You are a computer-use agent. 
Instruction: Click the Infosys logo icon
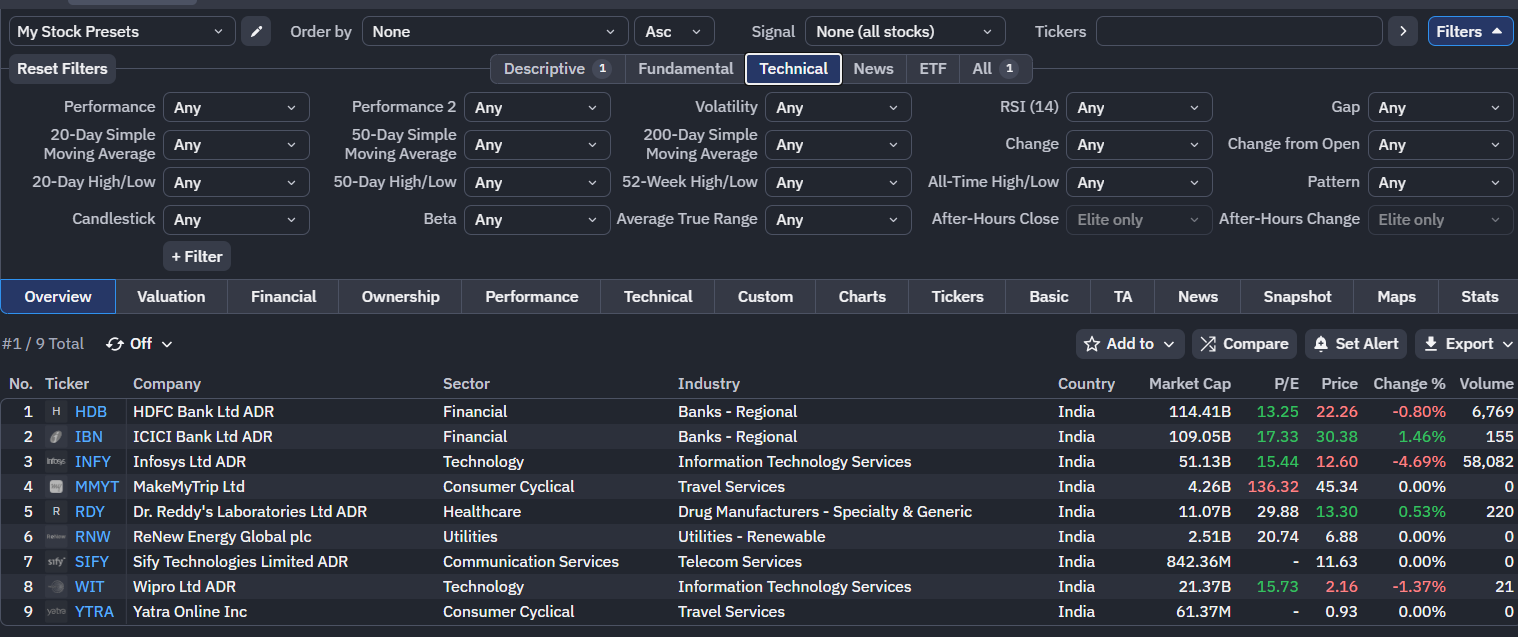[56, 462]
